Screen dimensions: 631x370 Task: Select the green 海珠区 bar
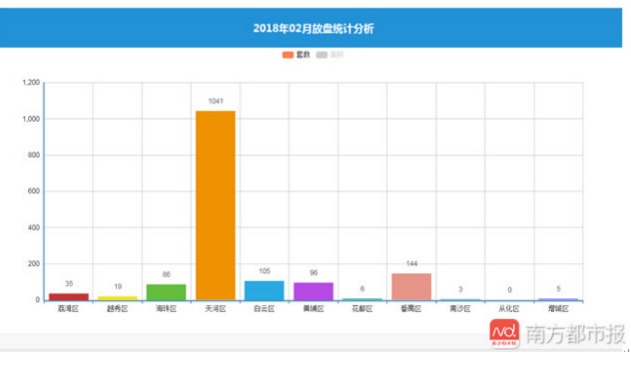[166, 292]
